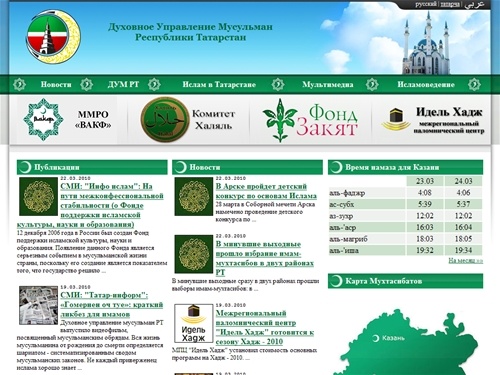The image size is (500, 375).
Task: Click thumbnail next to "Инфо ислам" article
Action: pos(38,196)
